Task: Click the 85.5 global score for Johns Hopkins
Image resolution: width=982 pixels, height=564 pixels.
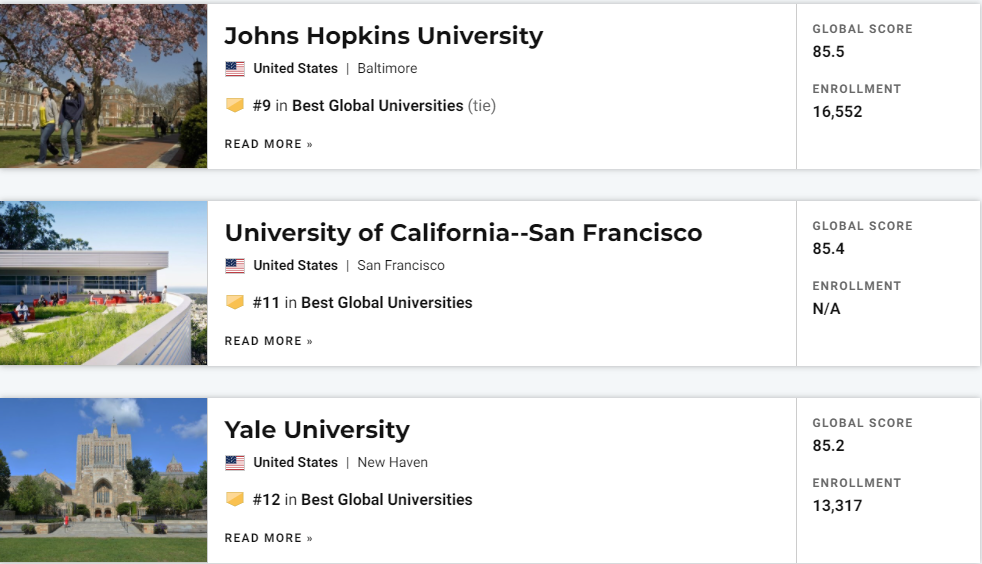Action: tap(828, 52)
